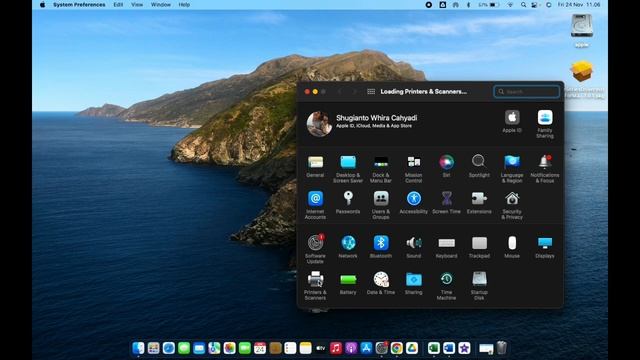Open Trackpad preferences pane
This screenshot has height=360, width=640.
tap(479, 243)
